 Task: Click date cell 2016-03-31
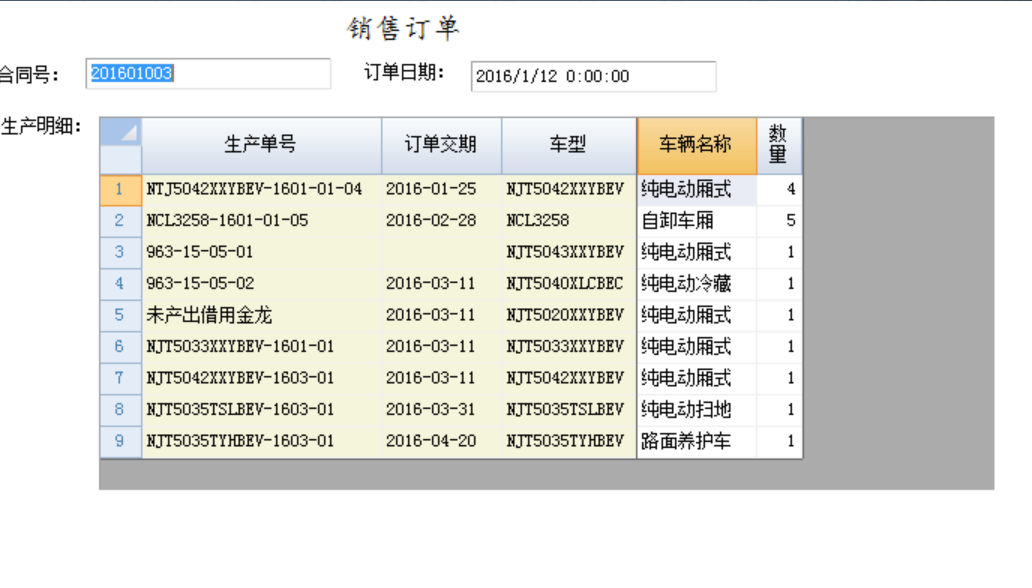click(442, 410)
